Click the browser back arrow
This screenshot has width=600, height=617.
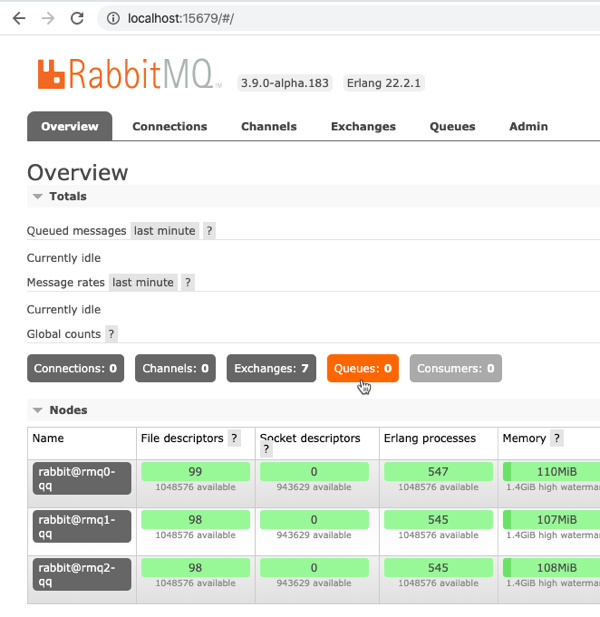18,19
